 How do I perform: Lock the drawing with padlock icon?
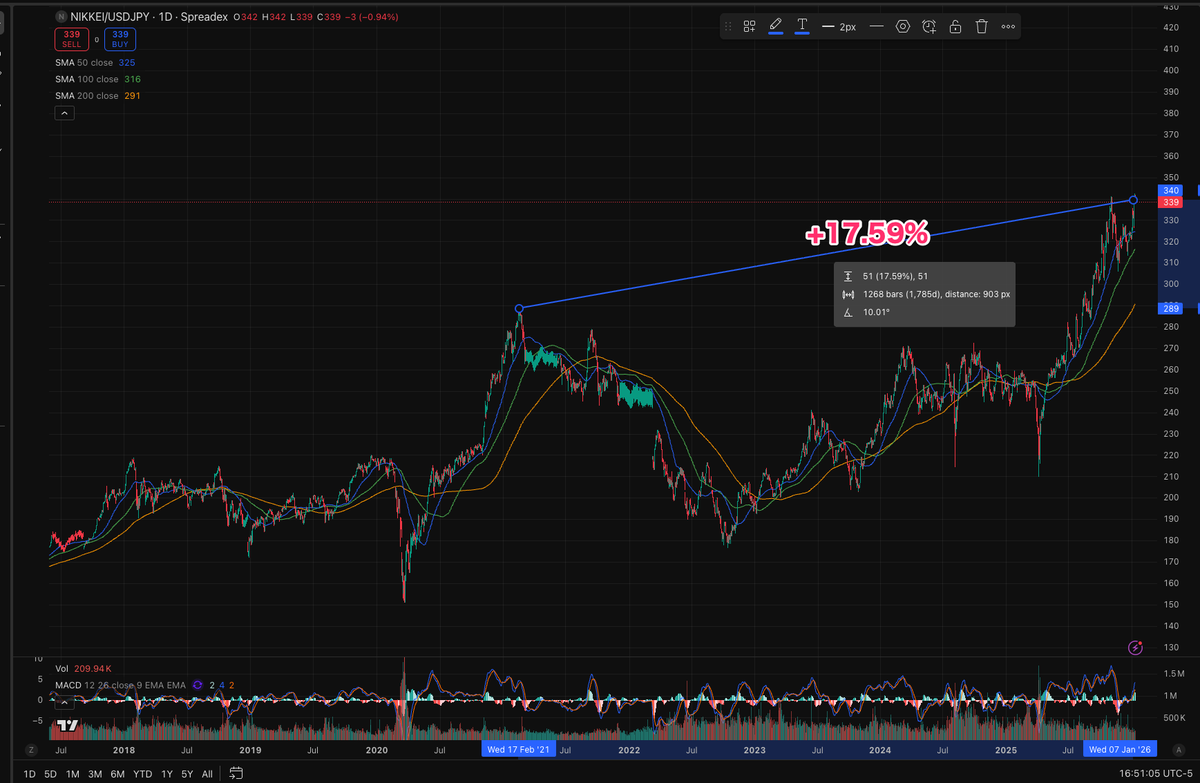pyautogui.click(x=955, y=27)
